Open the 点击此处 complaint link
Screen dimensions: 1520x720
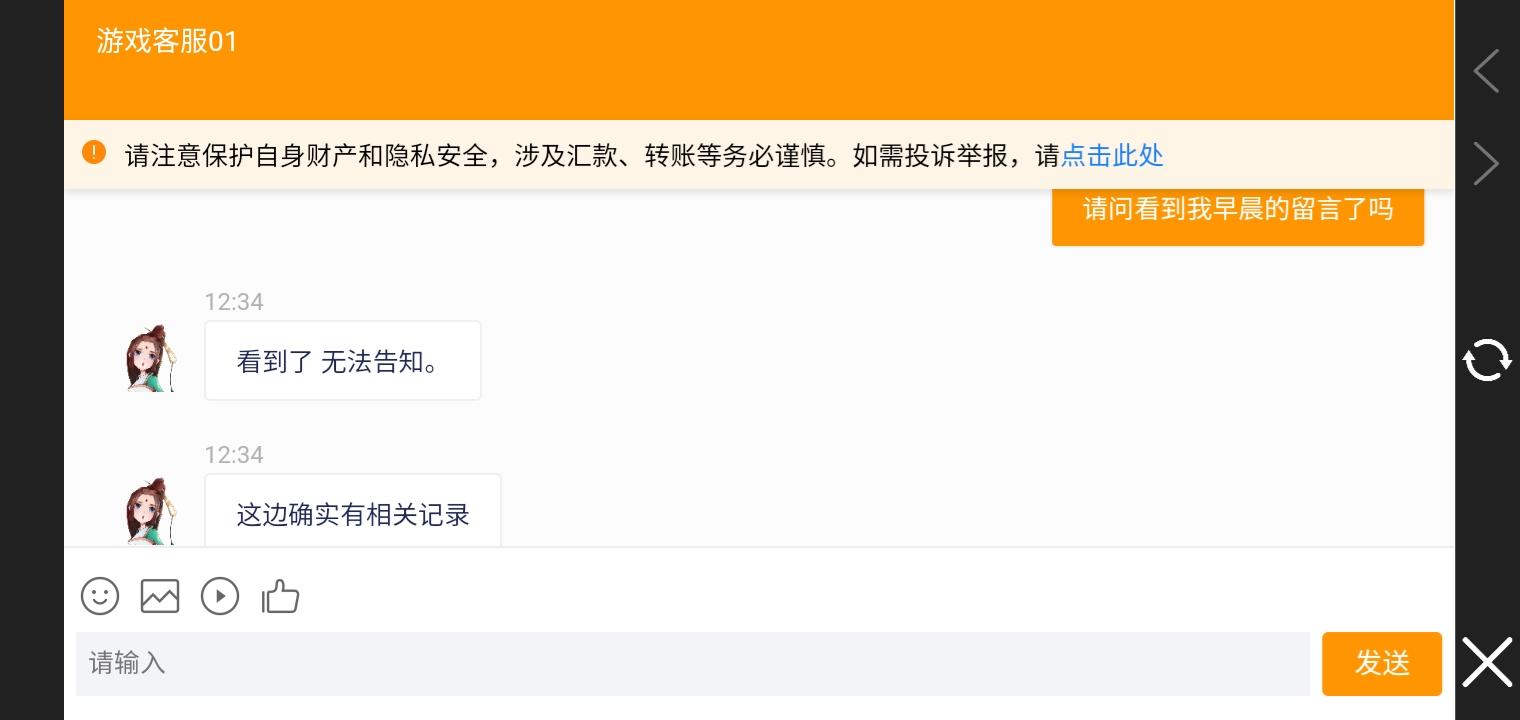point(1112,155)
